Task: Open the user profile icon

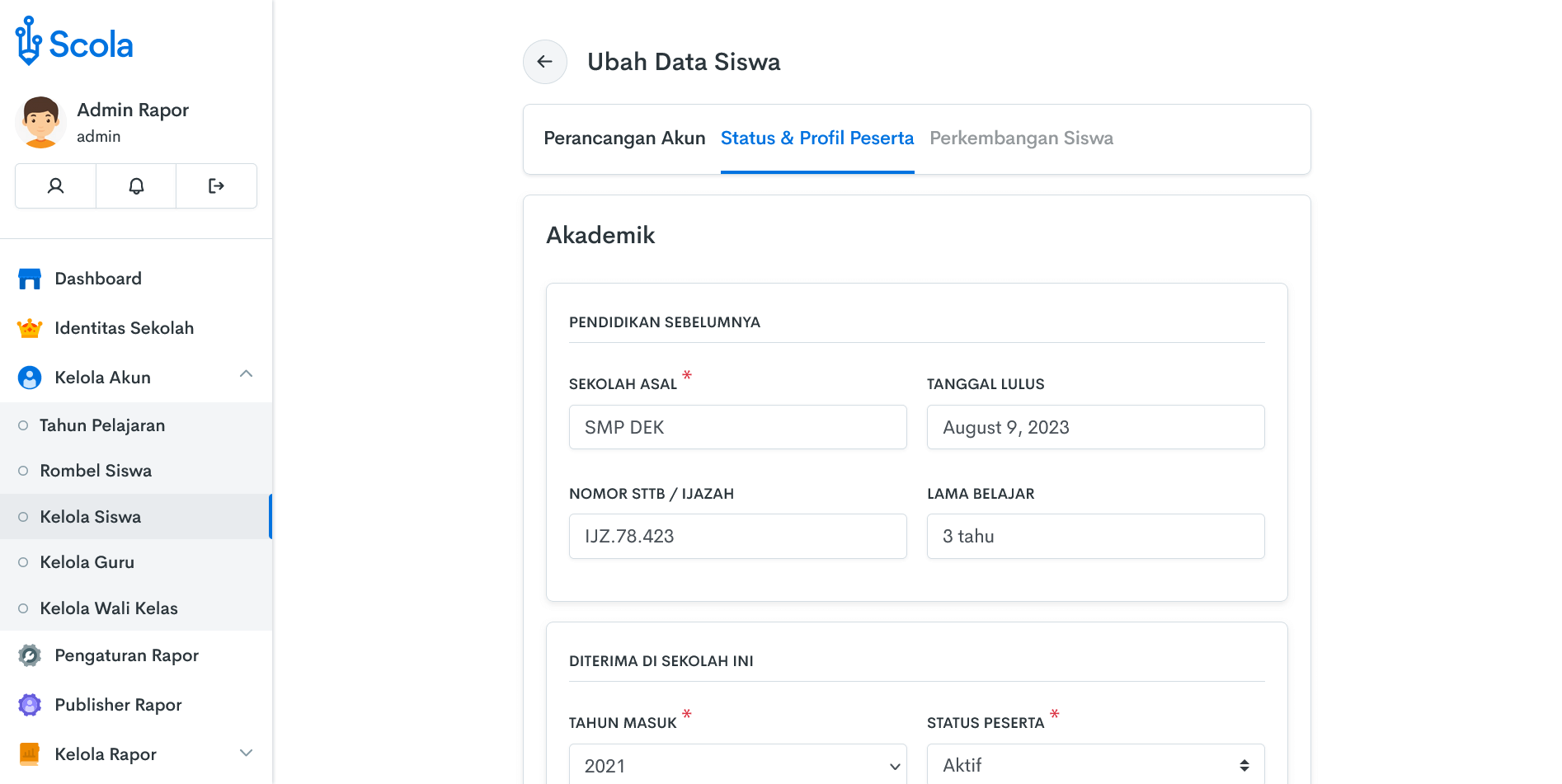Action: coord(56,186)
